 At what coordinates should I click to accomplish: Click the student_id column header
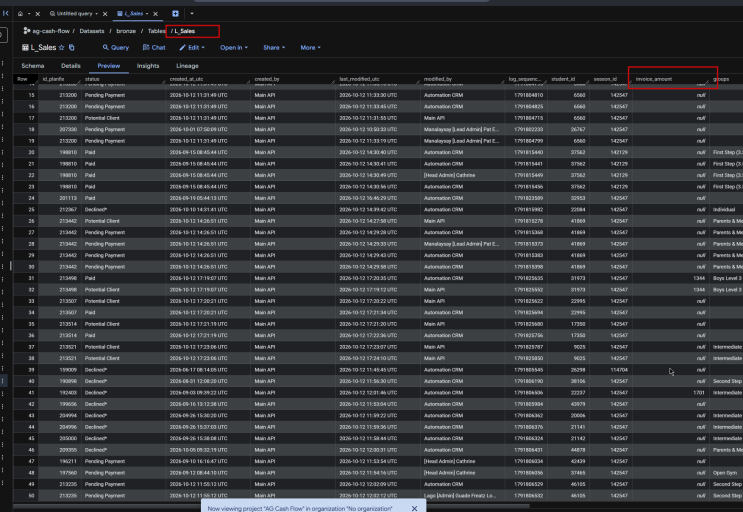(x=569, y=79)
